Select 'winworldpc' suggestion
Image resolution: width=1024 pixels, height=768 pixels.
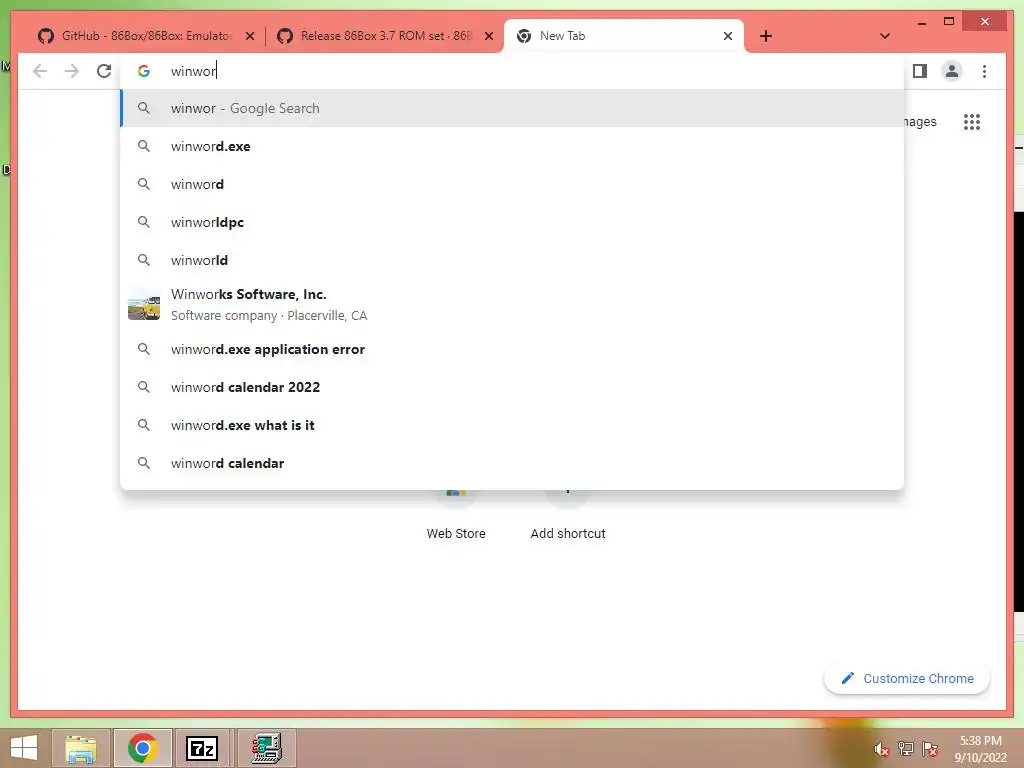[512, 222]
